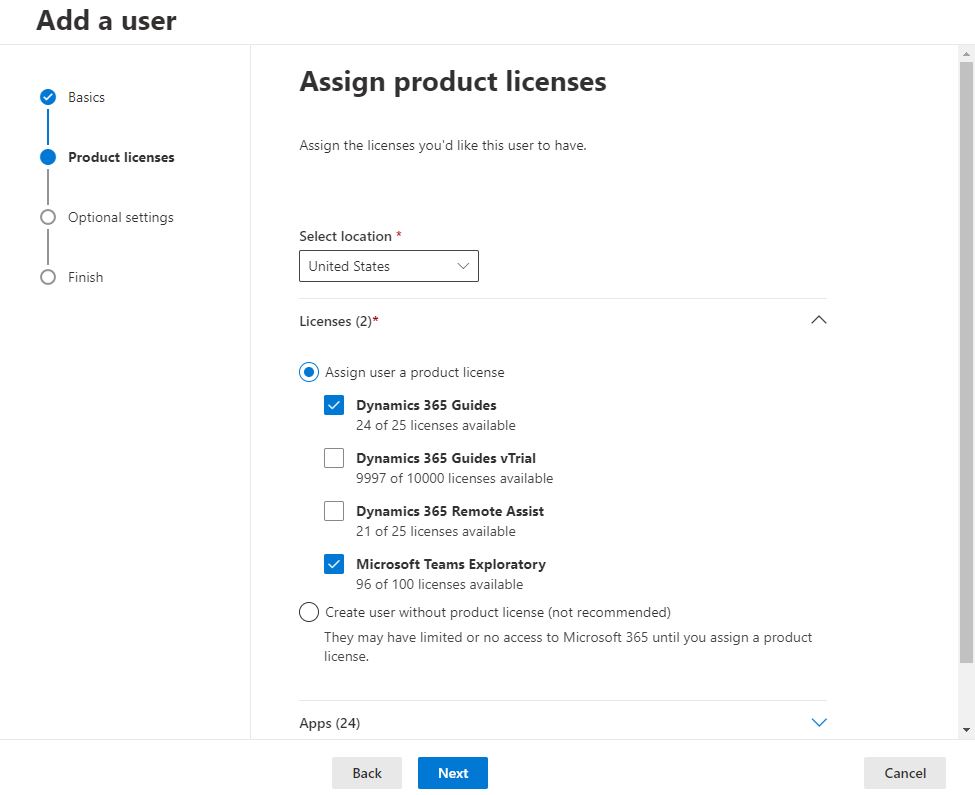The image size is (975, 795).
Task: Click the Optional settings step circle
Action: tap(47, 217)
